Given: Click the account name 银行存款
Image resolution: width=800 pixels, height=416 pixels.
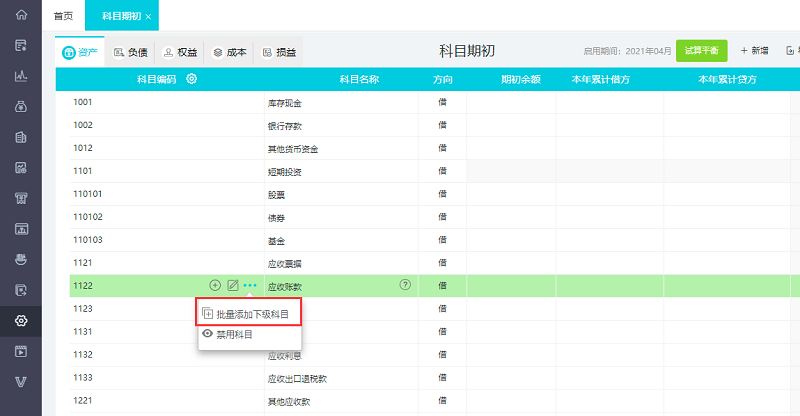Looking at the screenshot, I should 285,127.
